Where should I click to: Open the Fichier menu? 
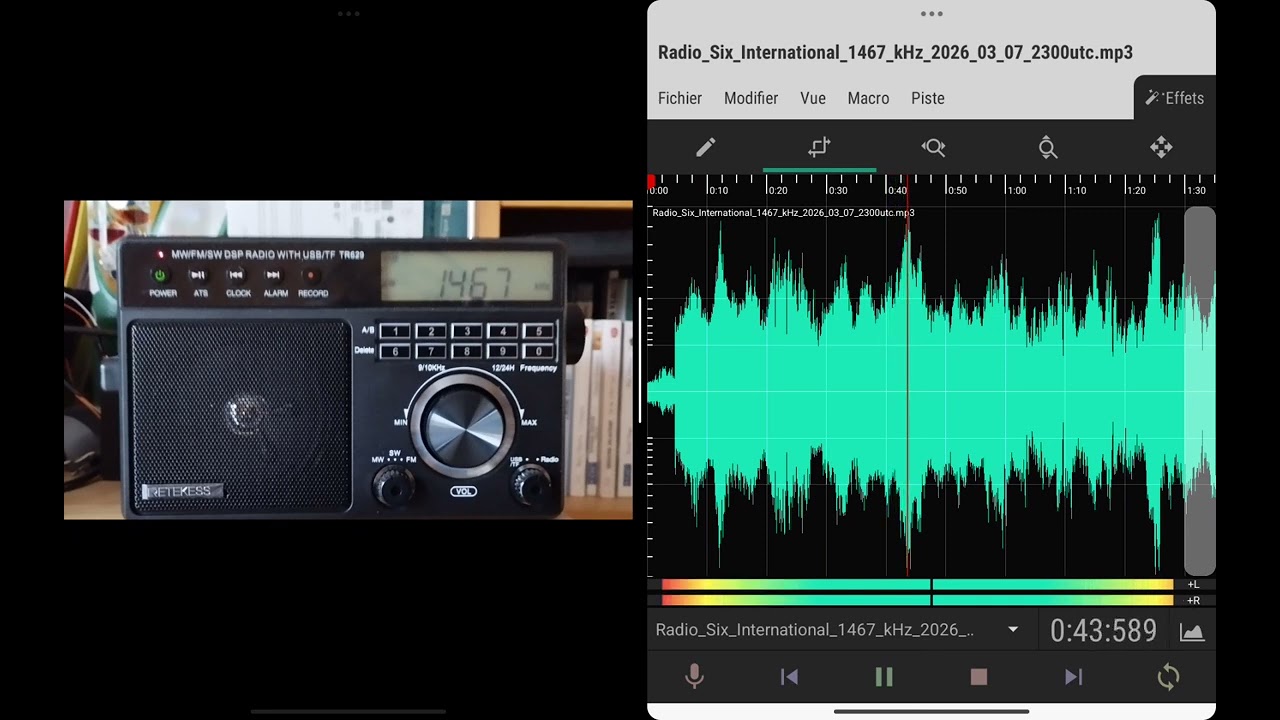coord(680,98)
